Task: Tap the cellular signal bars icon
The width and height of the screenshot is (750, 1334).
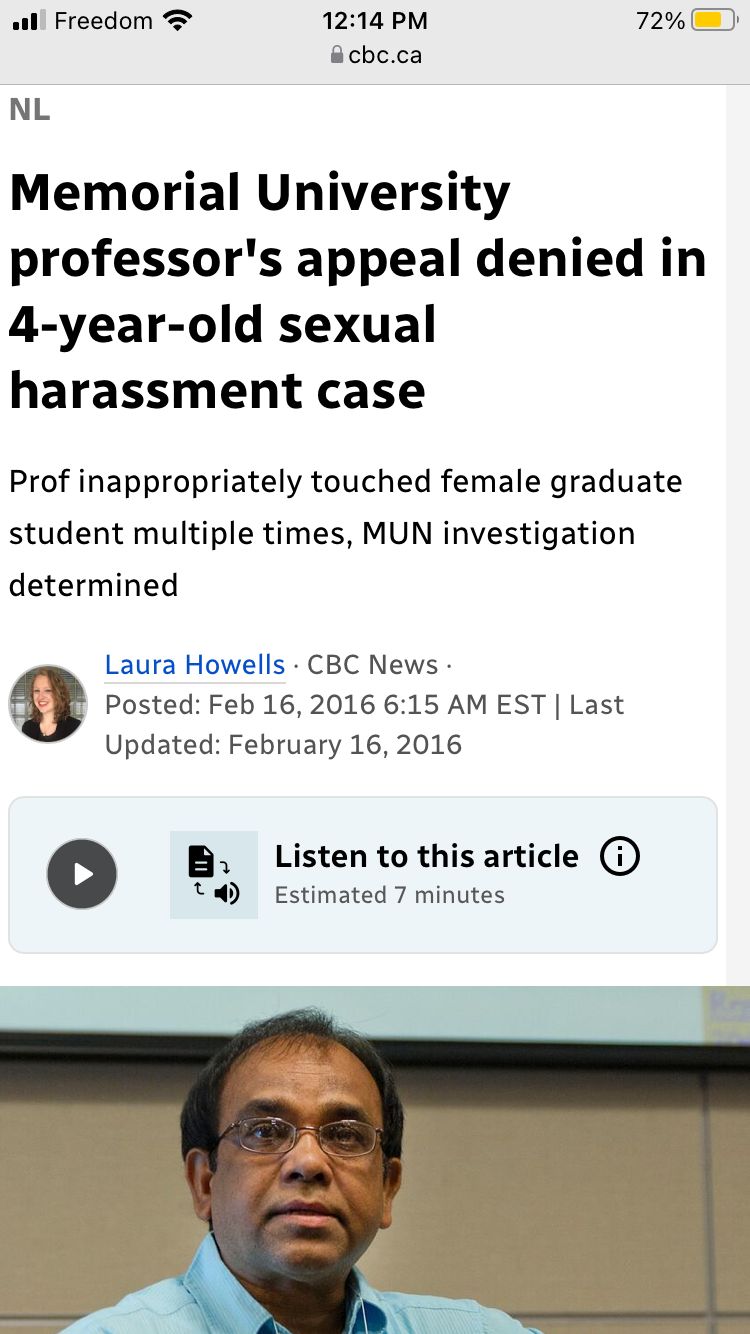Action: click(29, 21)
